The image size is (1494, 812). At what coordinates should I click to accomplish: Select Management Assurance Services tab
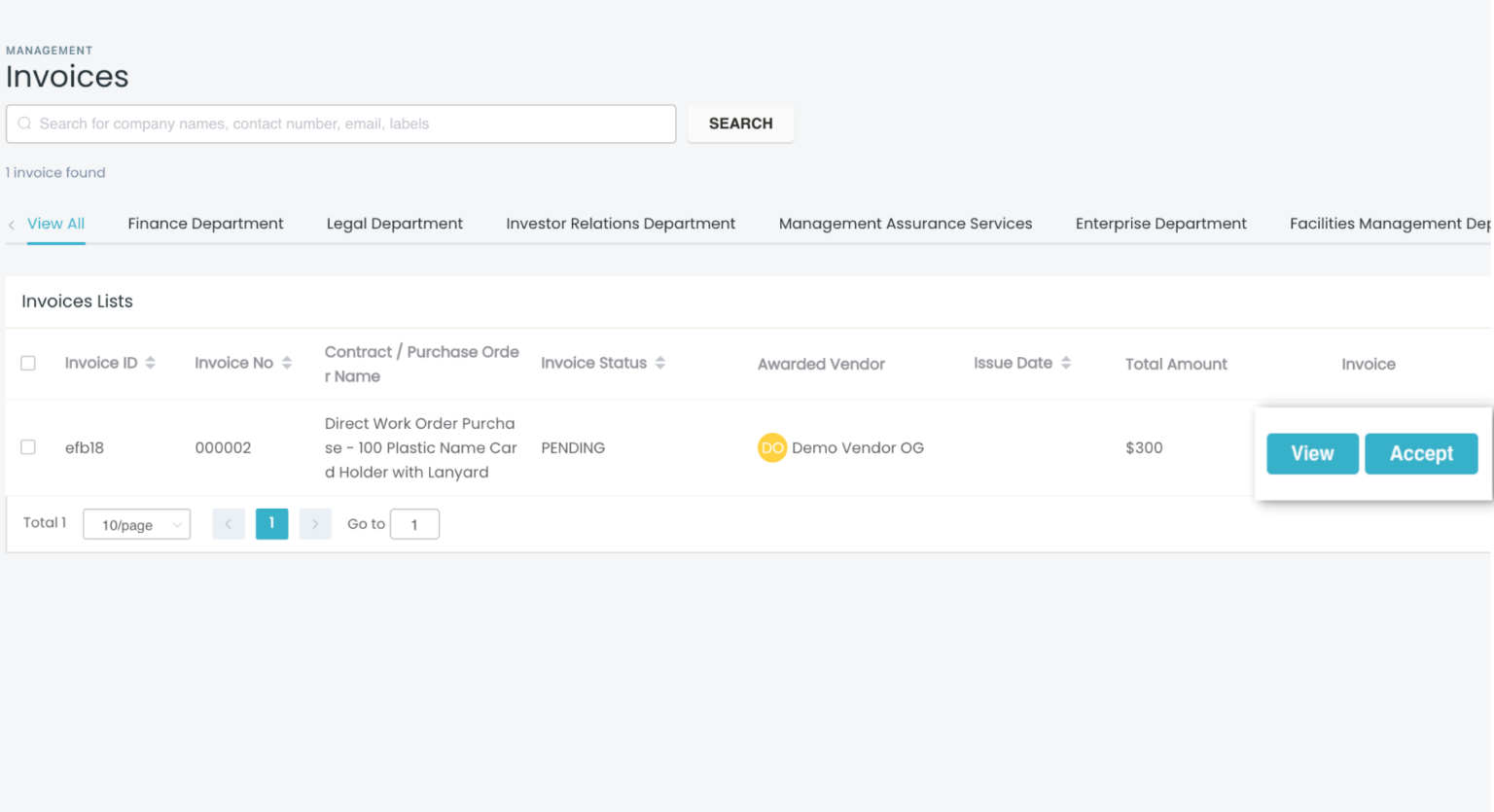(906, 224)
